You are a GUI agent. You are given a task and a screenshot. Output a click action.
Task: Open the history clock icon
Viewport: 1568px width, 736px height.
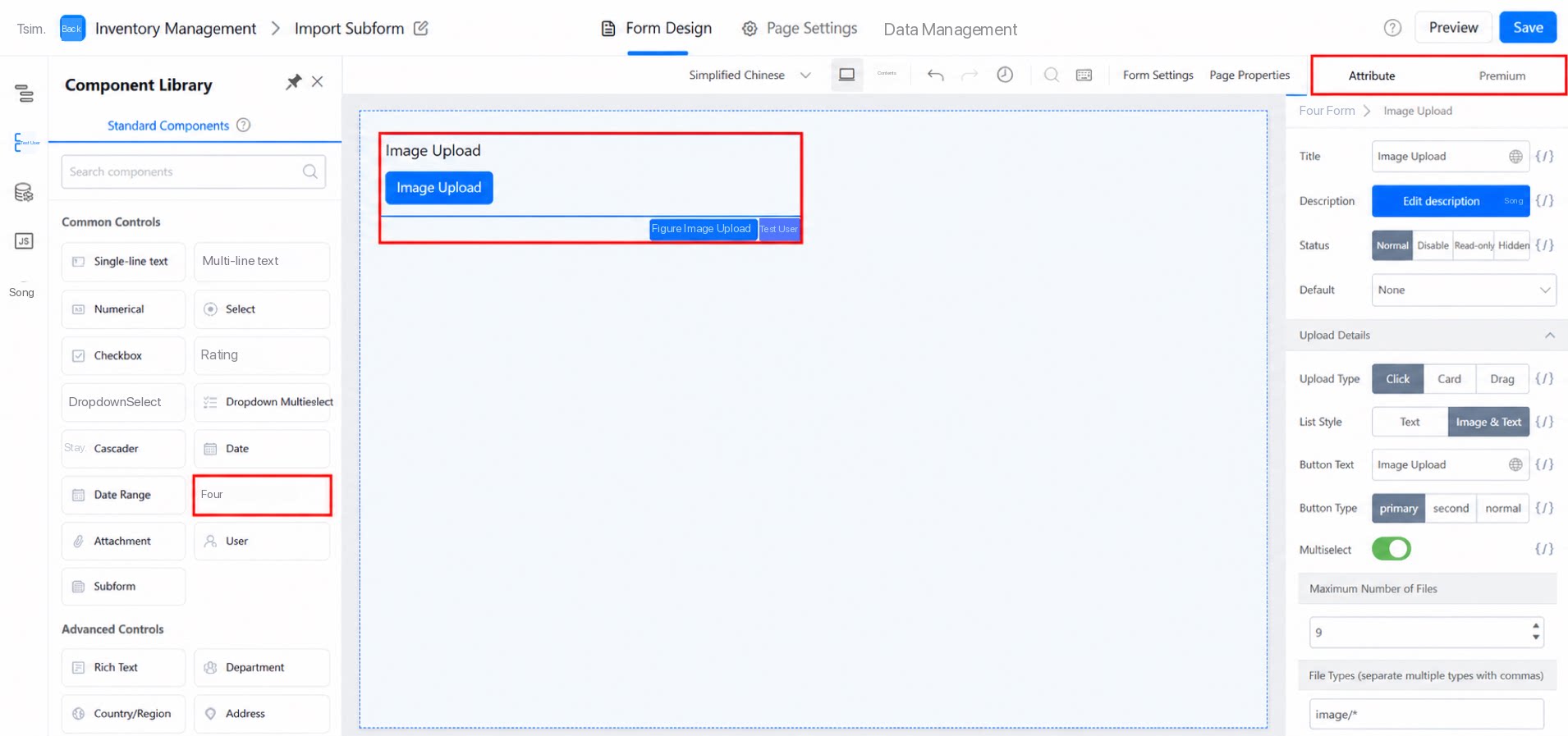(x=1005, y=75)
